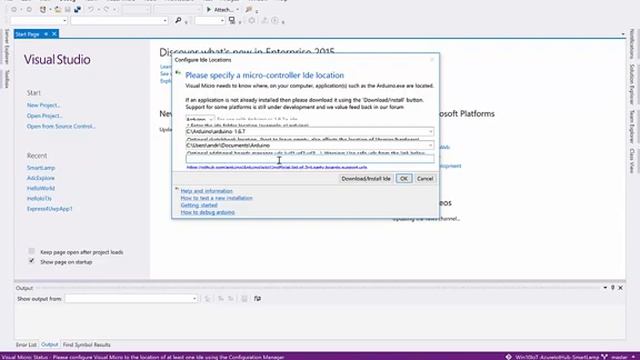Open Getting started link

[x=199, y=205]
